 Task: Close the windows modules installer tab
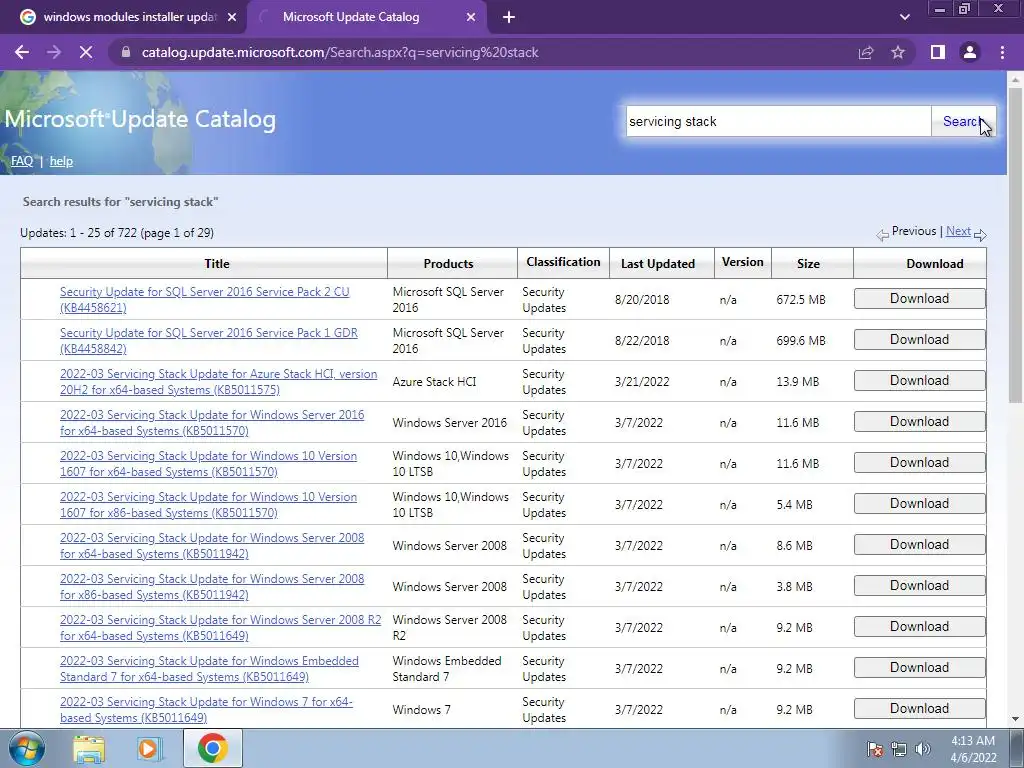(232, 18)
